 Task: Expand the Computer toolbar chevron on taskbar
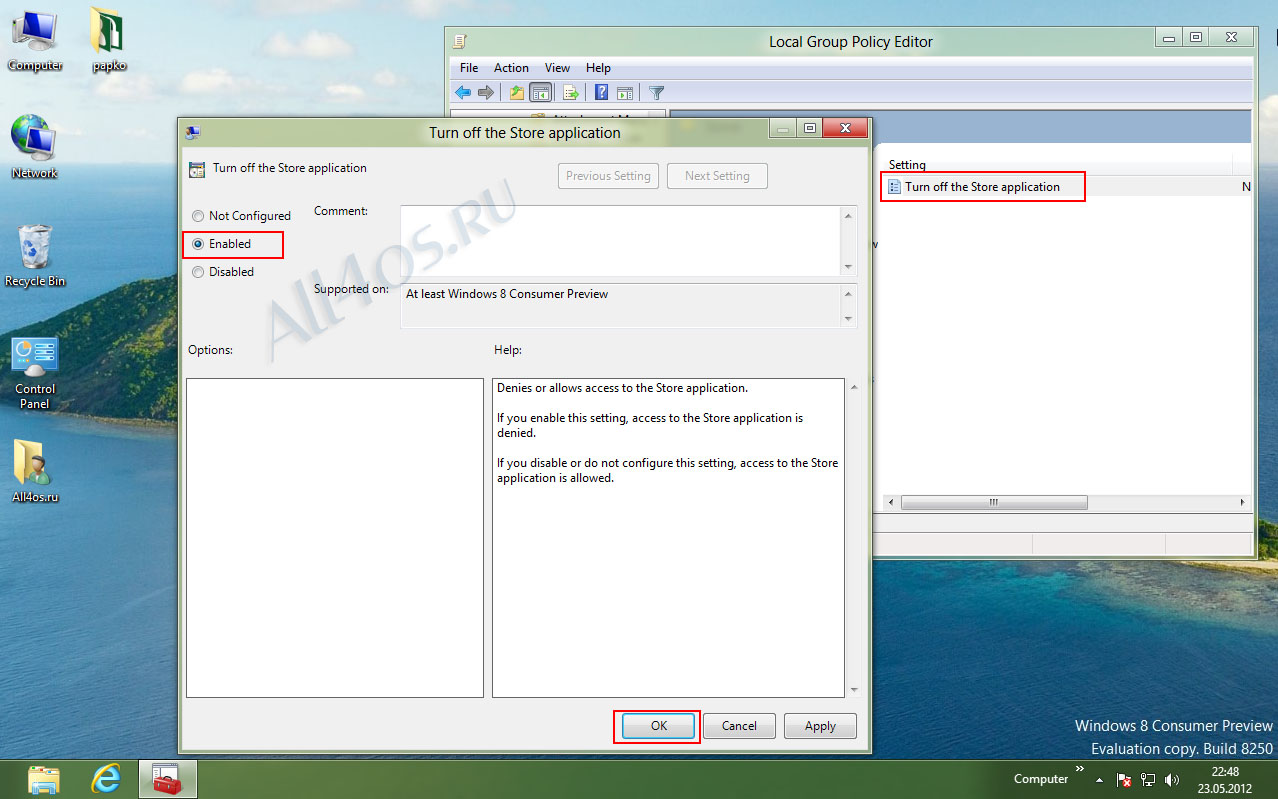pos(1079,768)
